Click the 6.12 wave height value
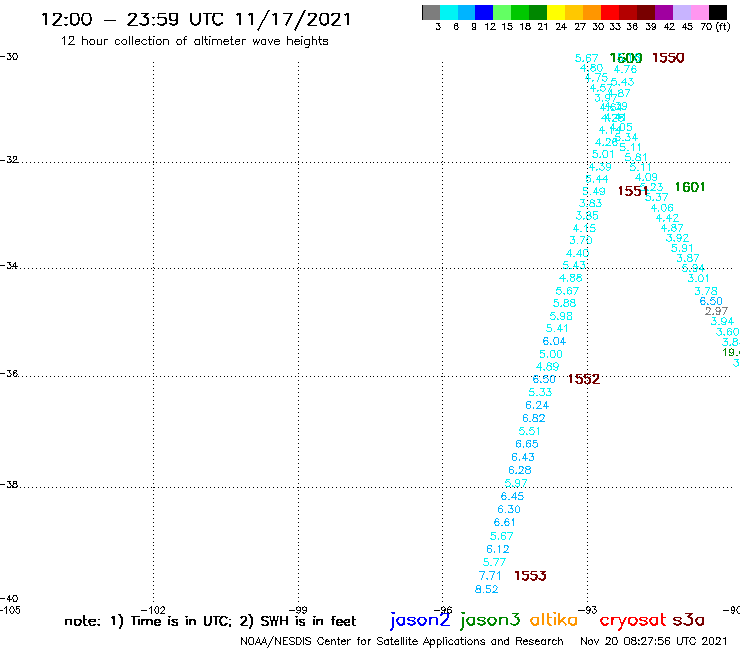 click(x=498, y=549)
